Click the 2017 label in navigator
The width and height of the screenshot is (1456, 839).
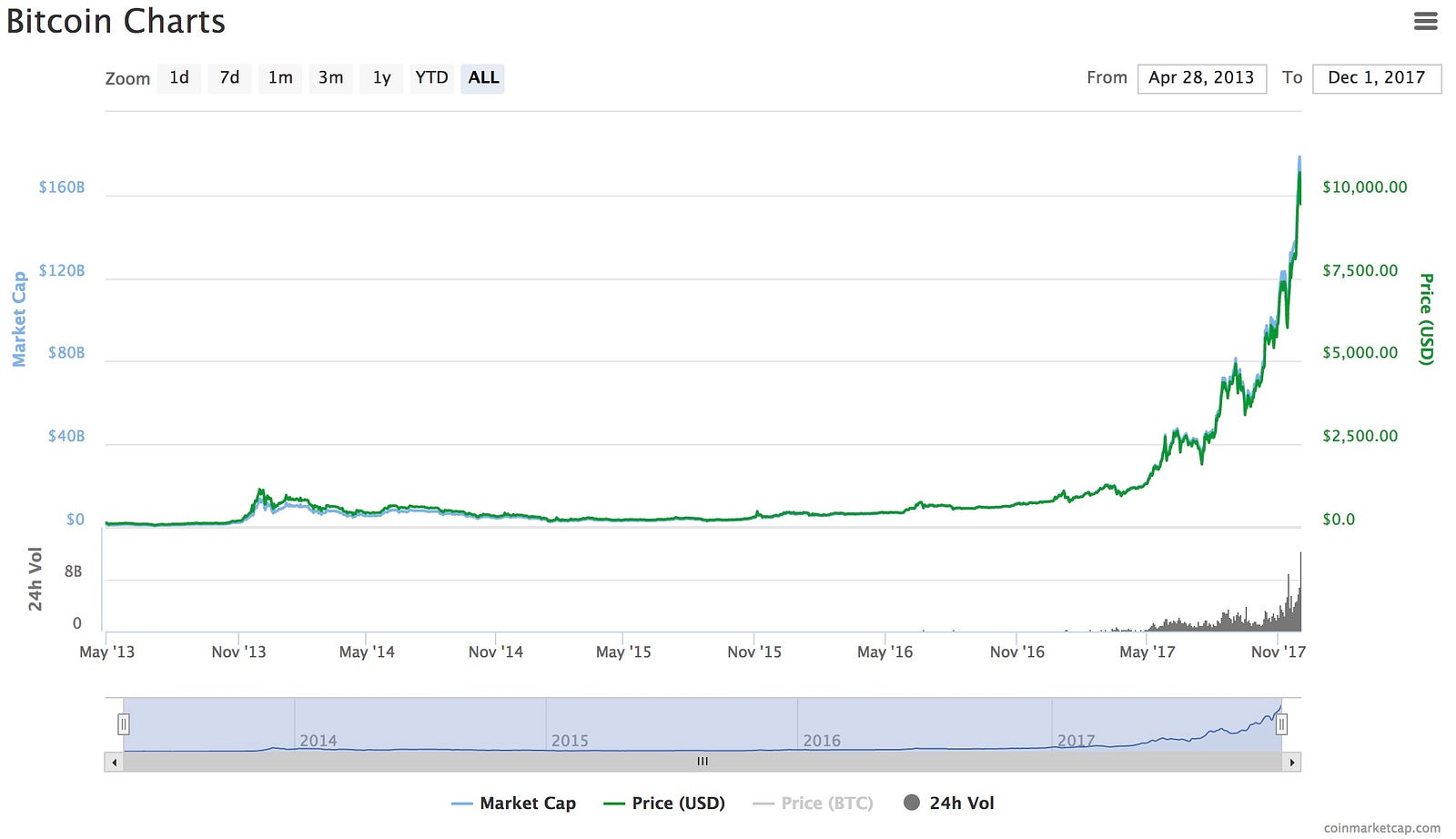click(x=1076, y=741)
